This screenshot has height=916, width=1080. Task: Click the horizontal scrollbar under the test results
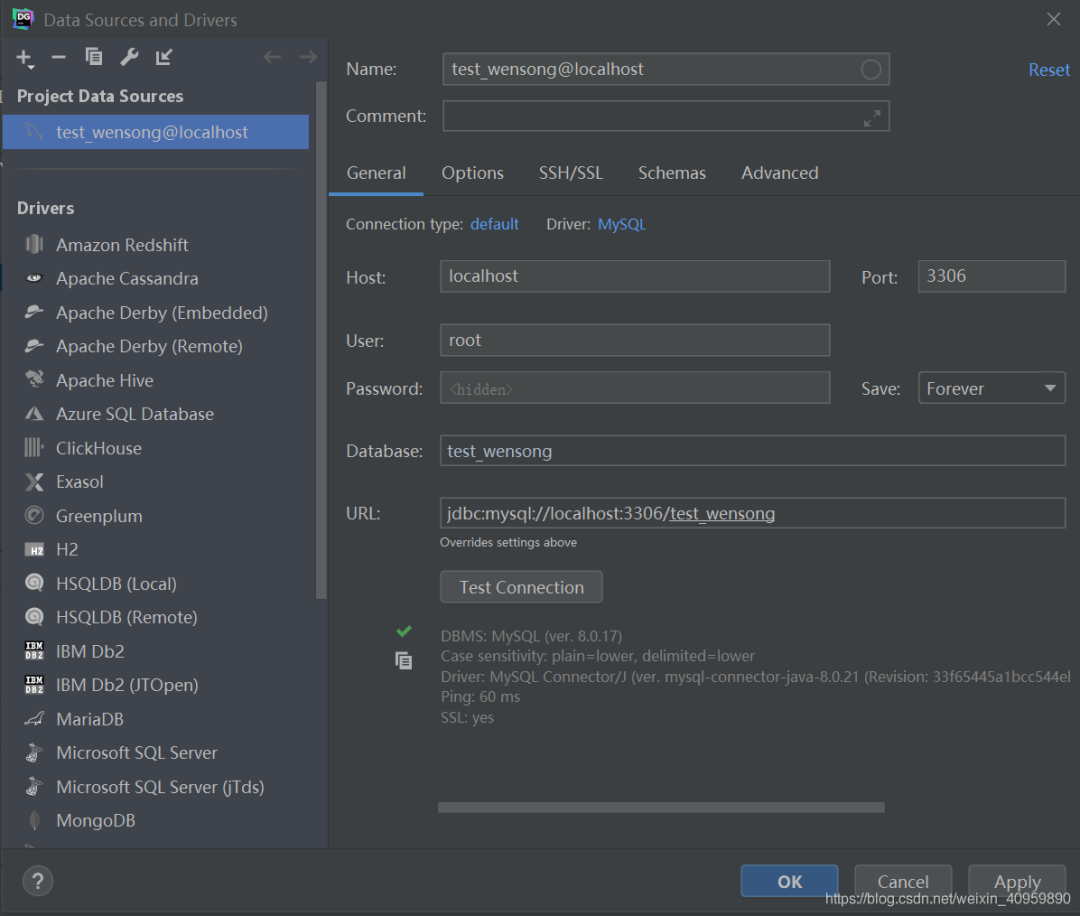click(660, 807)
